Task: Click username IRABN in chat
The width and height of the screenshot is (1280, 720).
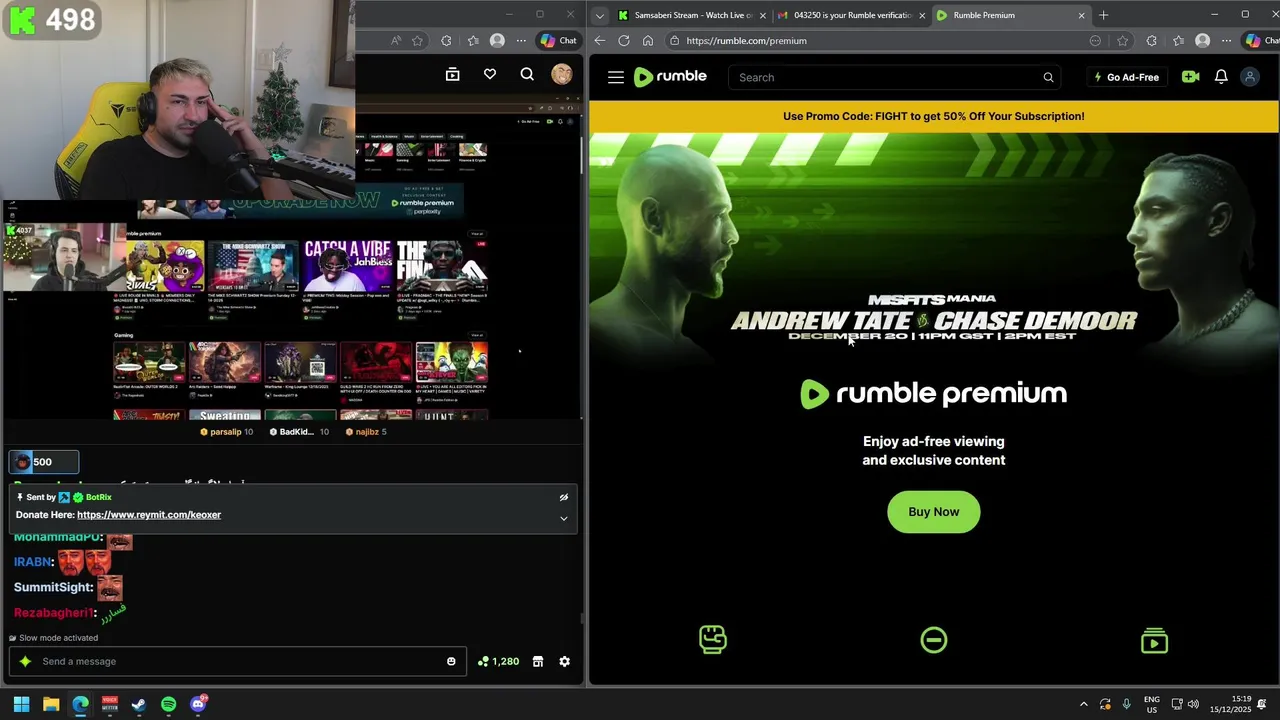Action: click(33, 562)
